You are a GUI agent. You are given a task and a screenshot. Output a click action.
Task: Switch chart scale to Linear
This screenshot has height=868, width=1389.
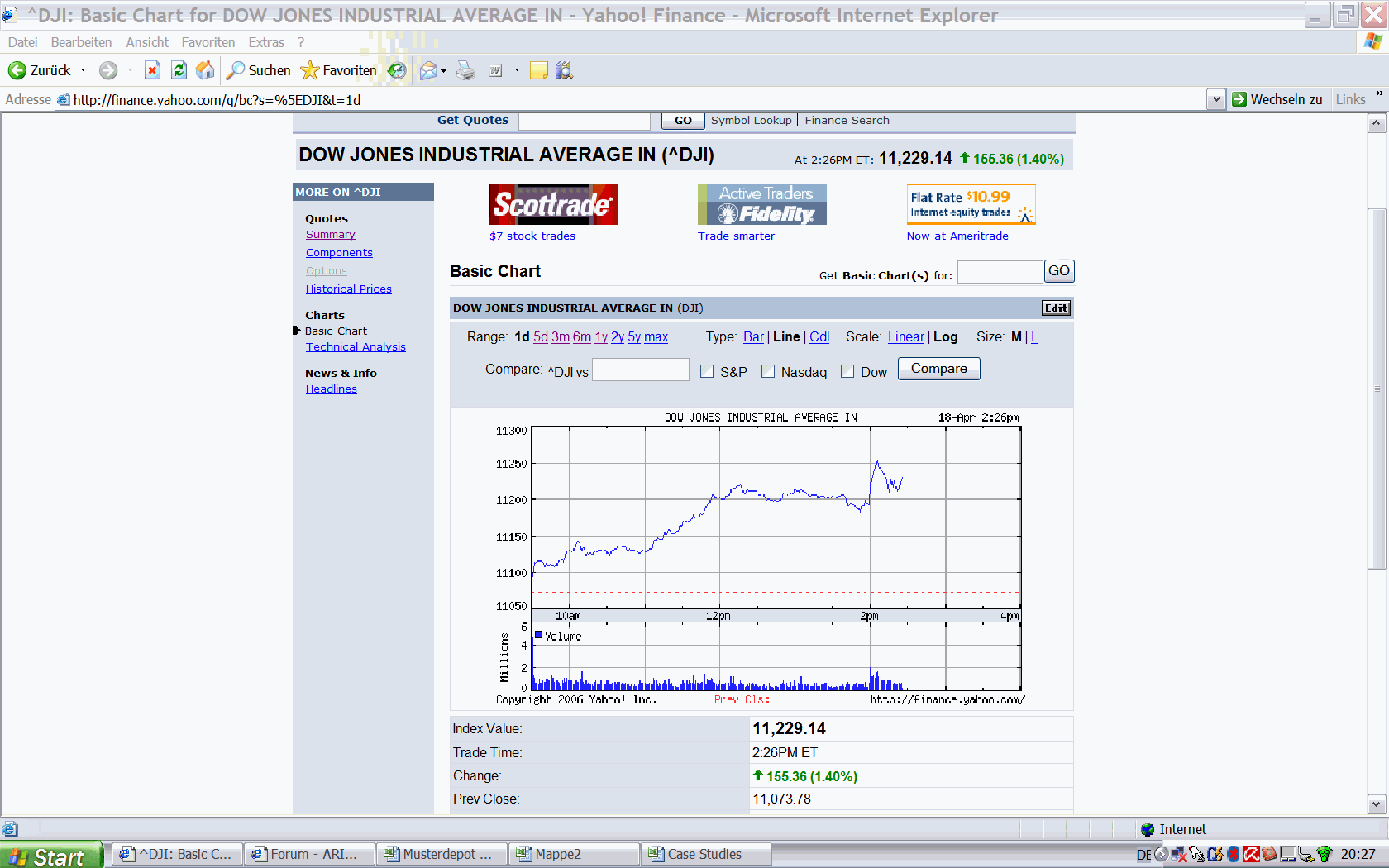(x=906, y=337)
